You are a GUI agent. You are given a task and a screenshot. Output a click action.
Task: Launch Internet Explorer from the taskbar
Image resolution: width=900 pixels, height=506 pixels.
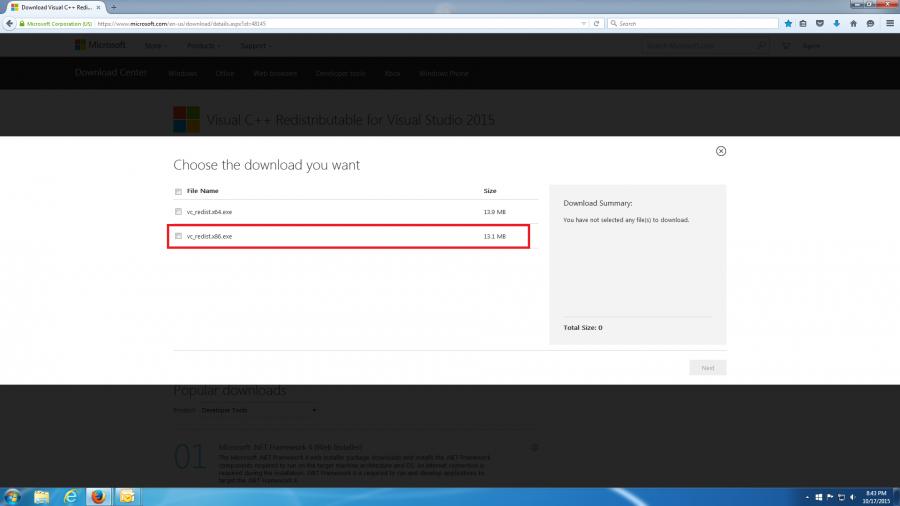pos(70,496)
